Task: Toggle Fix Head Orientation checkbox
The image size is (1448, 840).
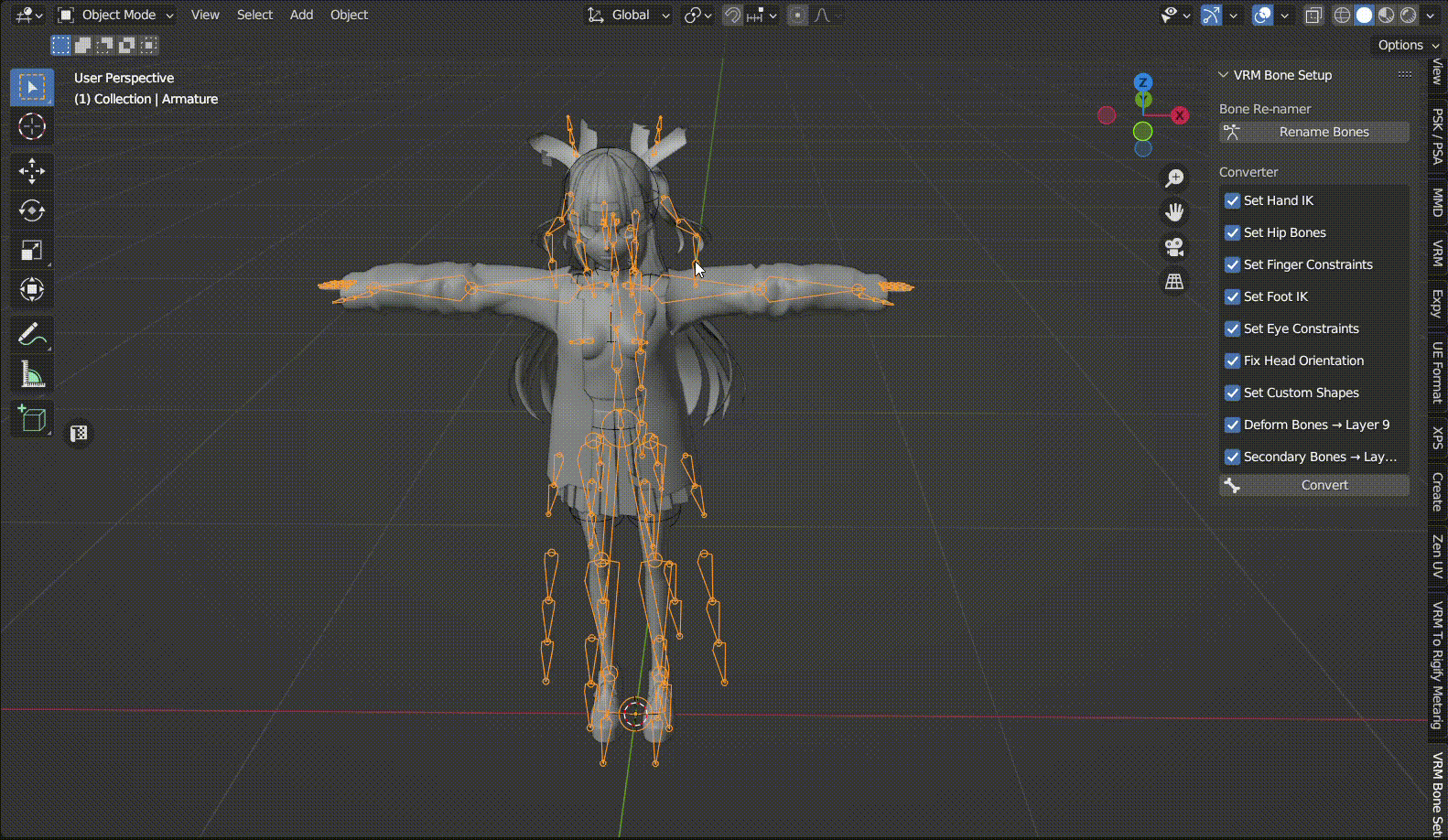Action: coord(1233,361)
